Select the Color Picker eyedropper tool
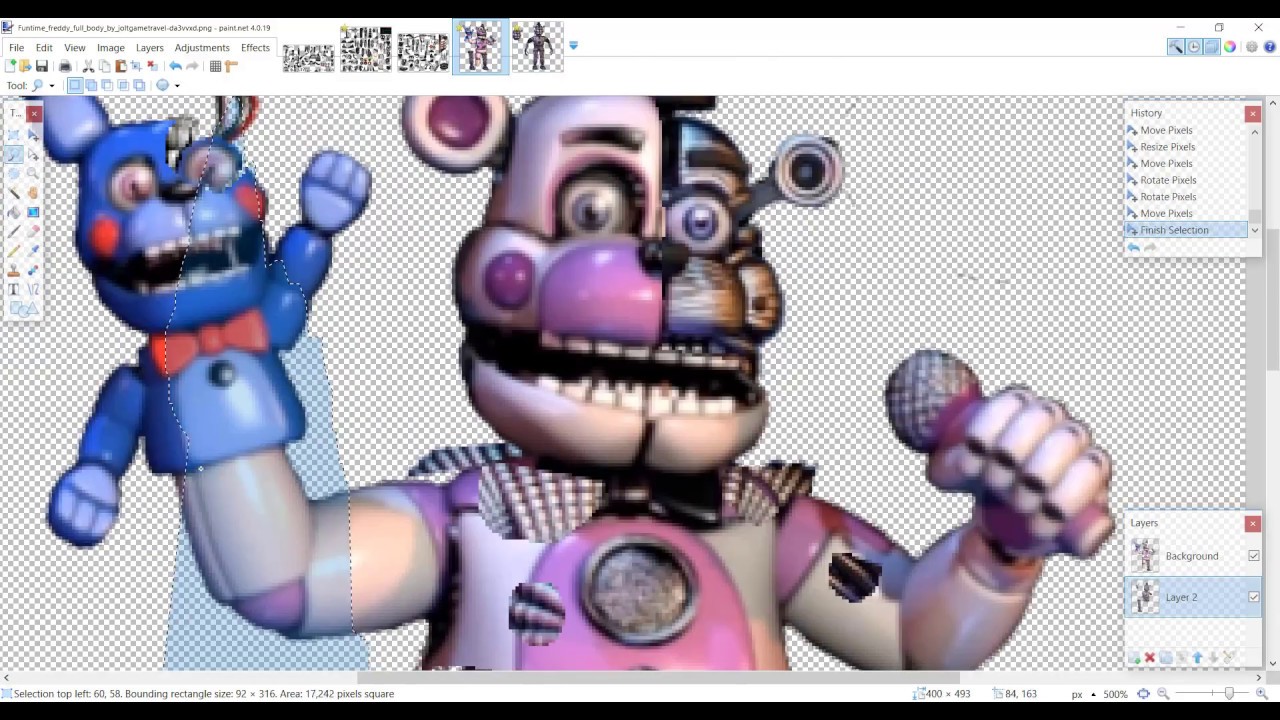The width and height of the screenshot is (1280, 720). coord(33,250)
